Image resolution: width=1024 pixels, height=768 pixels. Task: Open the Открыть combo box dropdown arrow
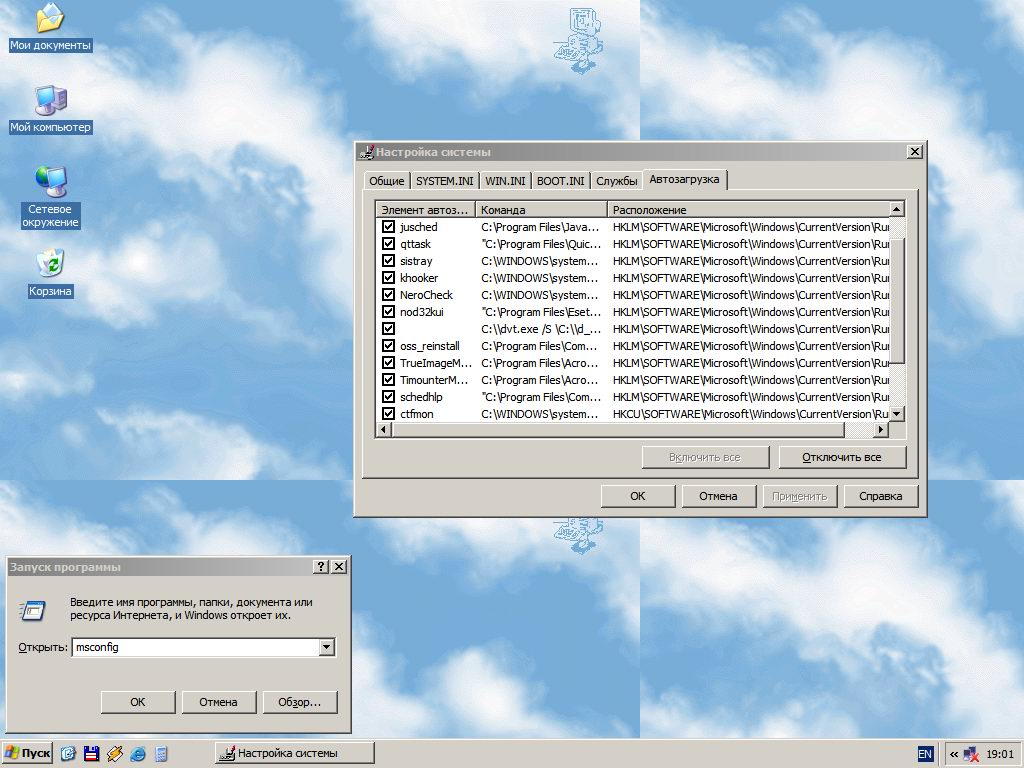(x=327, y=647)
